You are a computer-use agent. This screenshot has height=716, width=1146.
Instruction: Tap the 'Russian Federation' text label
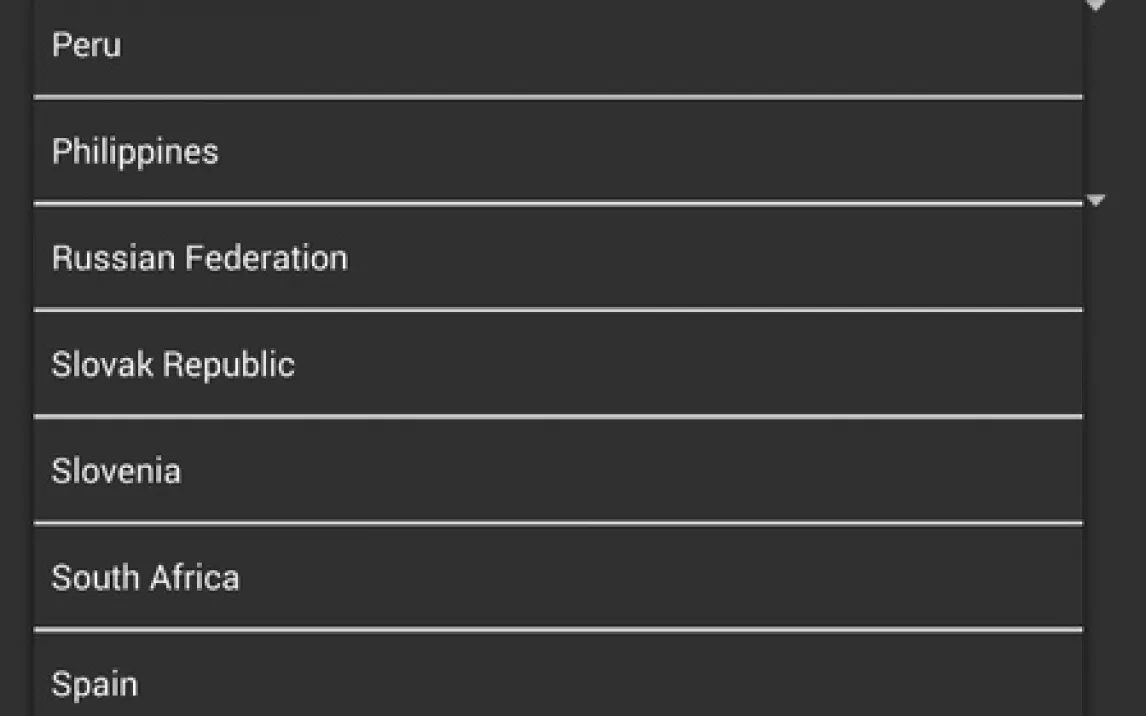click(x=200, y=258)
